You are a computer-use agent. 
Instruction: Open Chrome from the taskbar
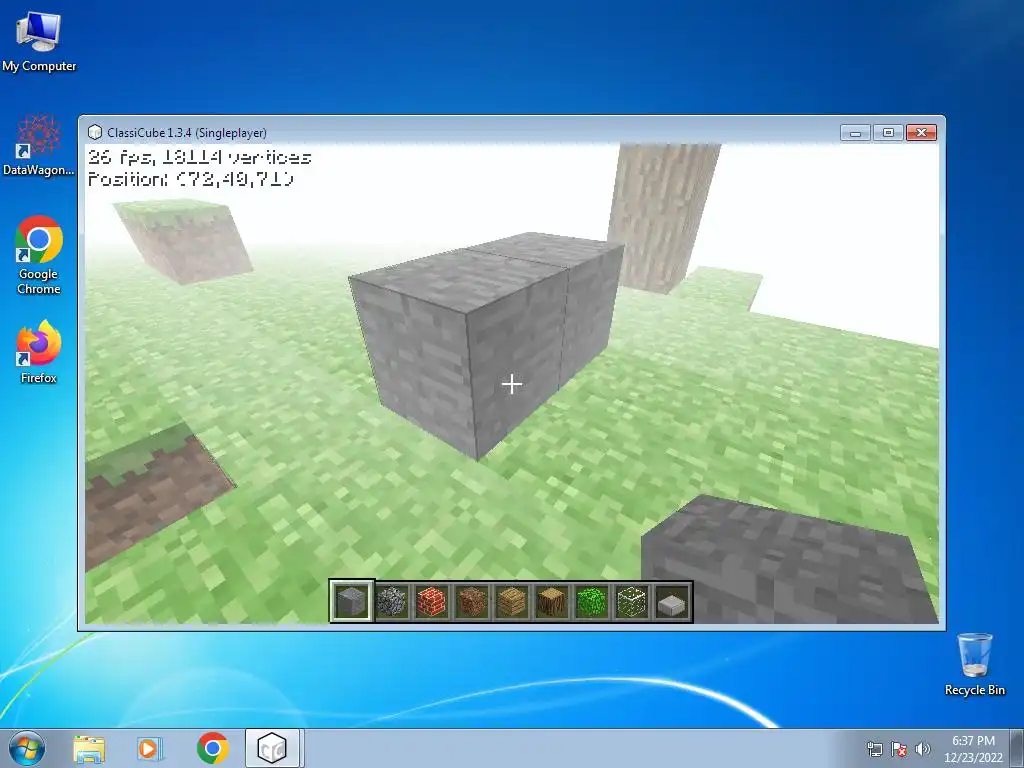pyautogui.click(x=212, y=748)
